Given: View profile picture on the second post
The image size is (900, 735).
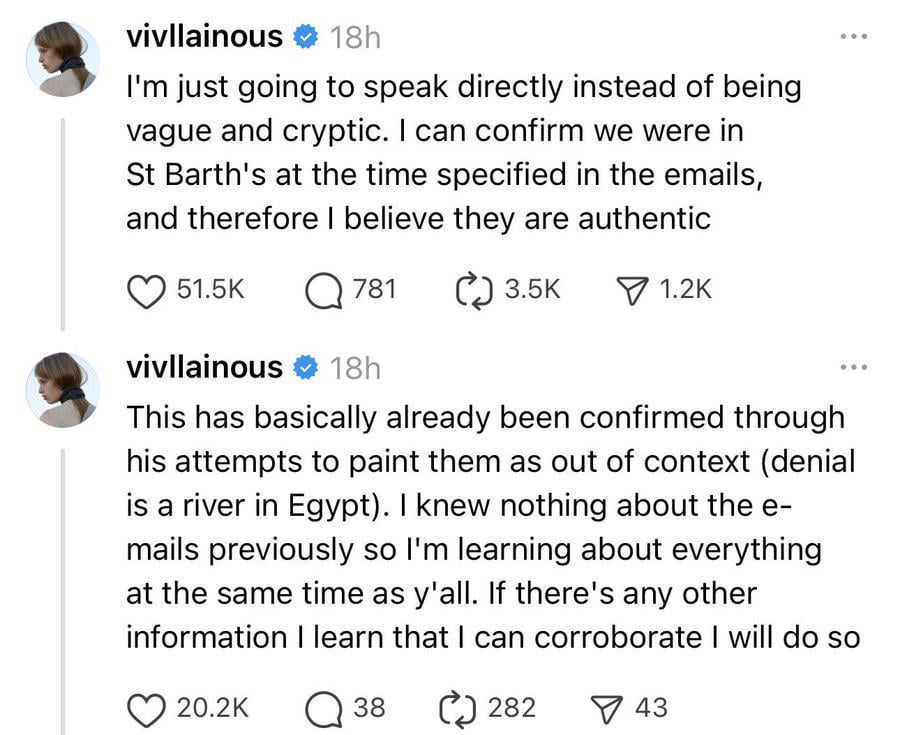Looking at the screenshot, I should click(x=62, y=390).
